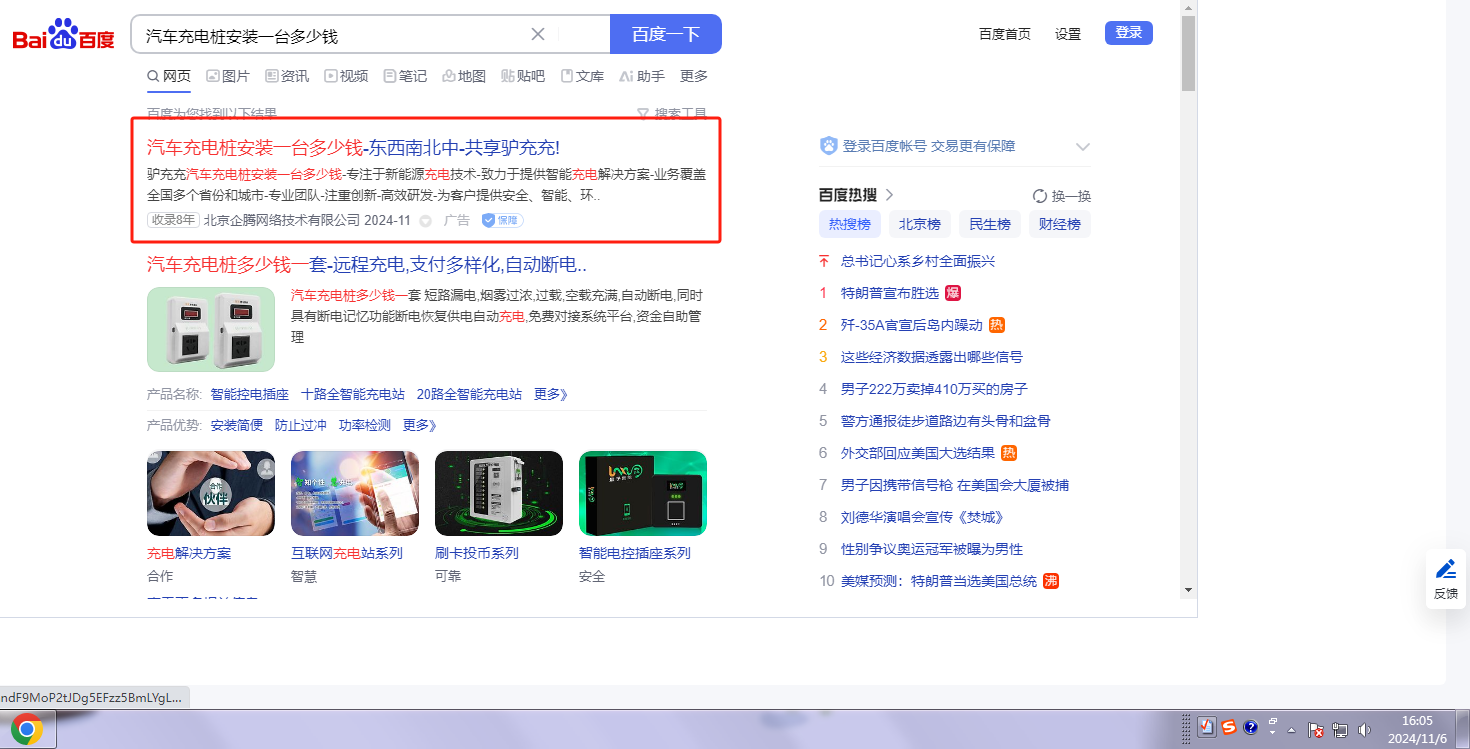Switch to the 视频 tab

click(346, 76)
